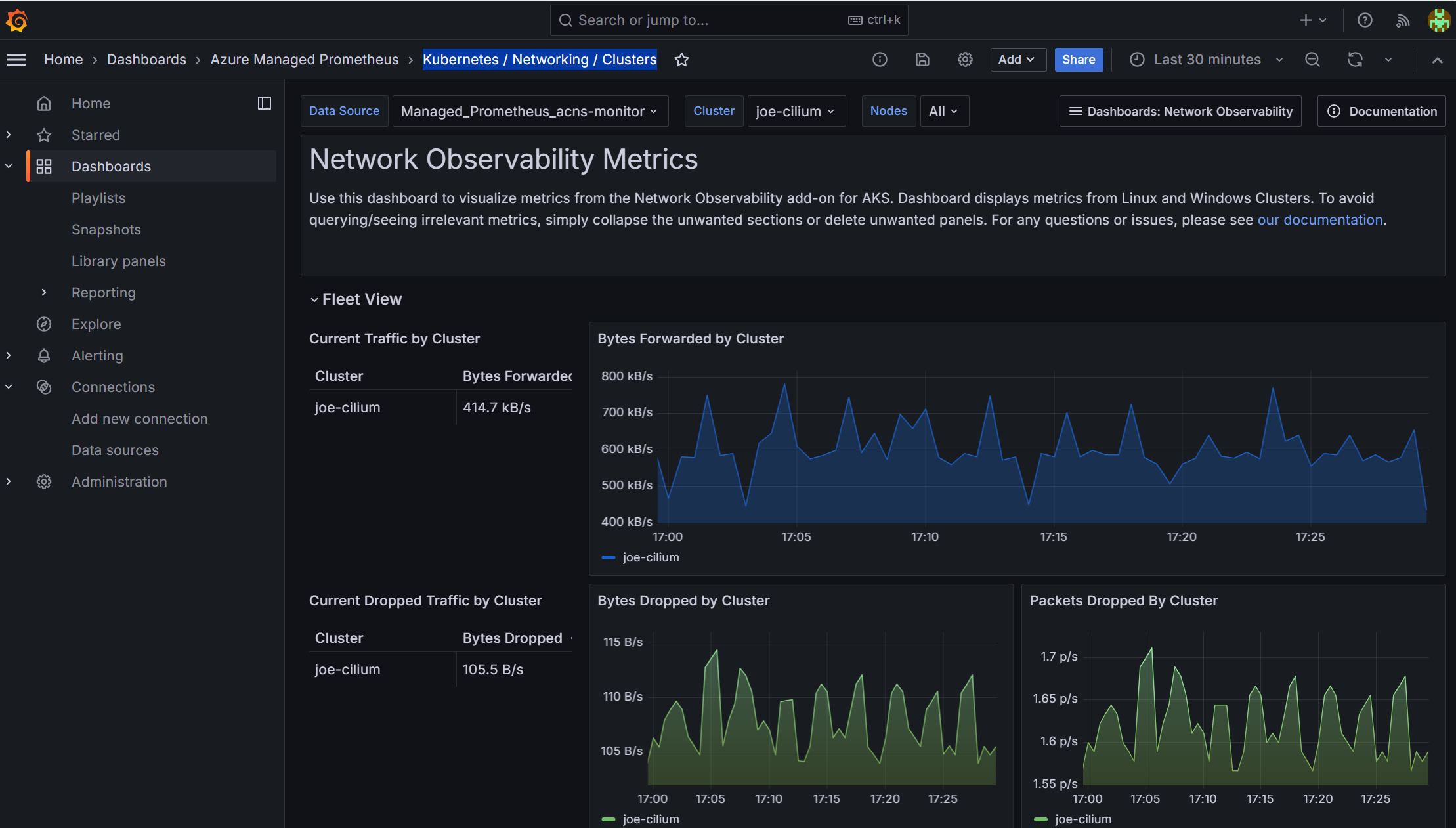
Task: Sort table by Bytes Forwarded column header
Action: click(x=517, y=376)
